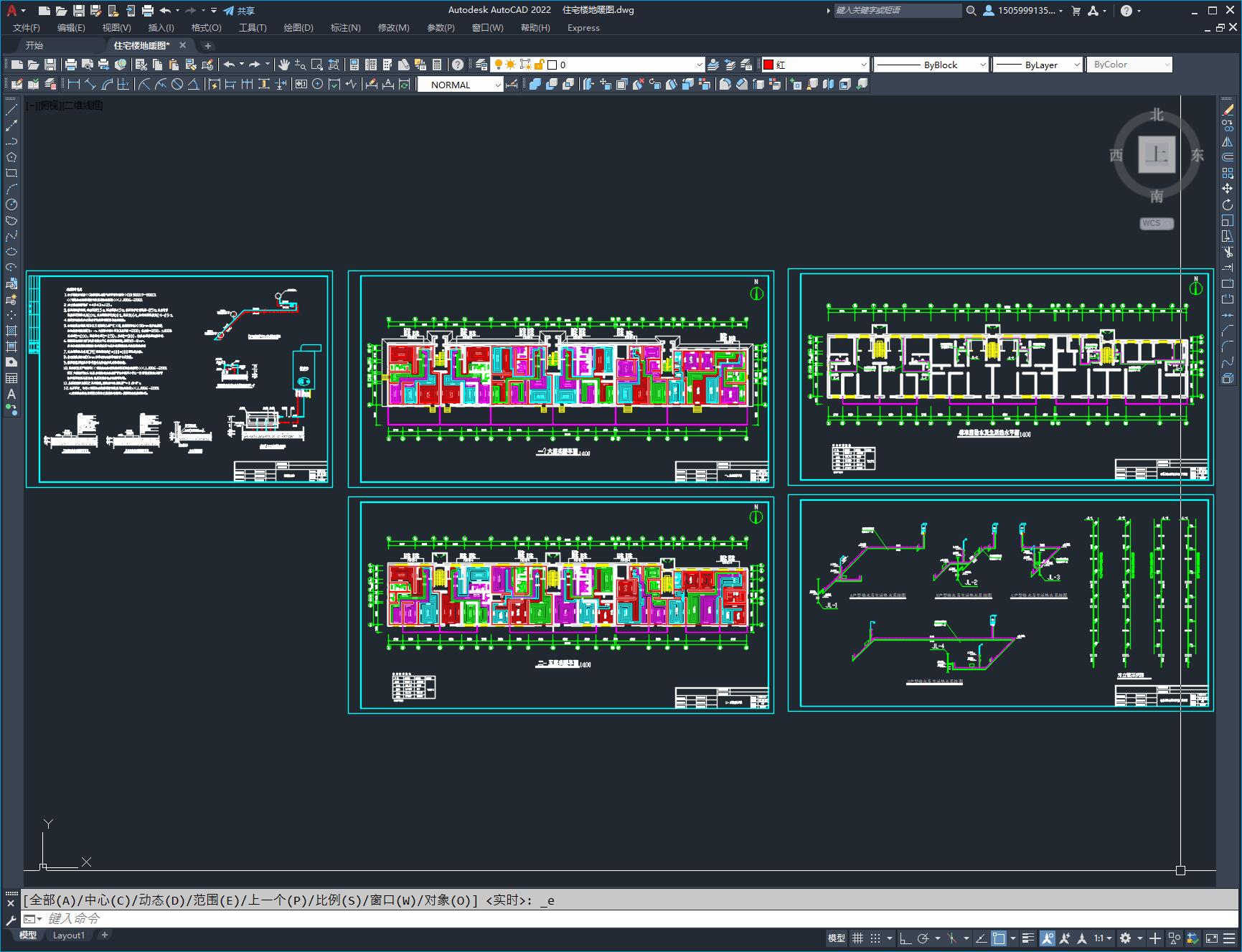The width and height of the screenshot is (1242, 952).
Task: Toggle lineweight display in the status bar
Action: tap(1028, 938)
